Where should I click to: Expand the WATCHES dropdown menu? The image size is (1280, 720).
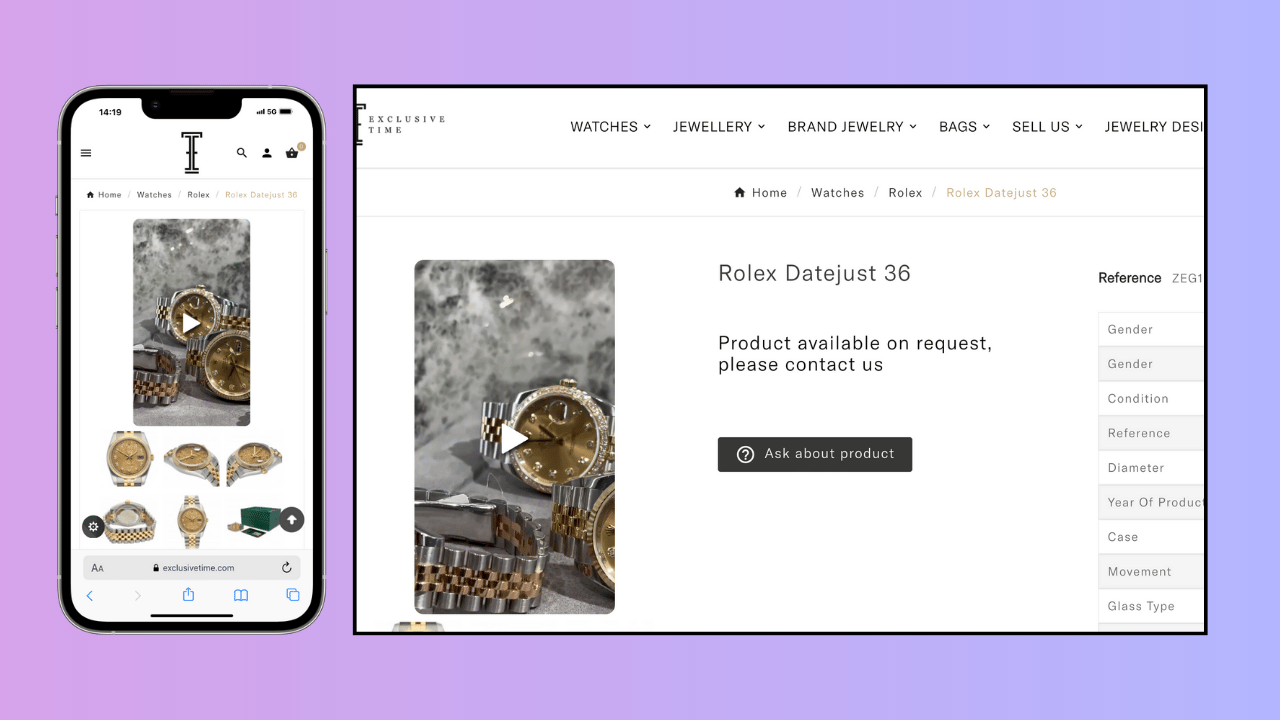611,127
